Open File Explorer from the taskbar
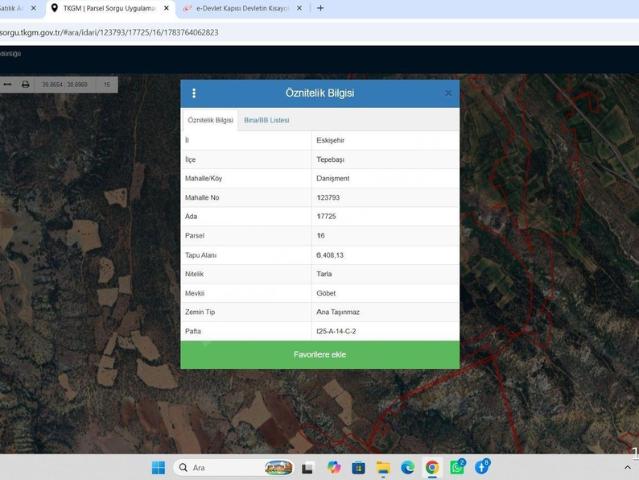Image resolution: width=639 pixels, height=480 pixels. pos(383,468)
